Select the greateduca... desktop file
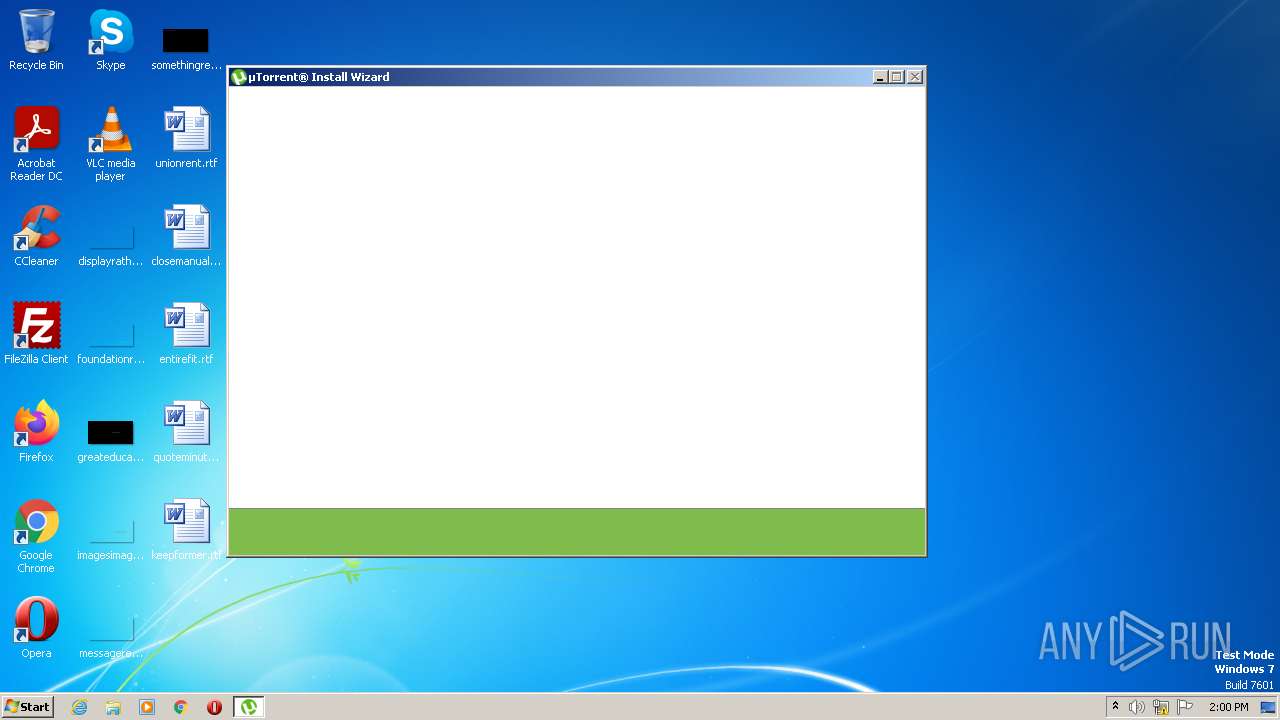The width and height of the screenshot is (1280, 720). 111,440
